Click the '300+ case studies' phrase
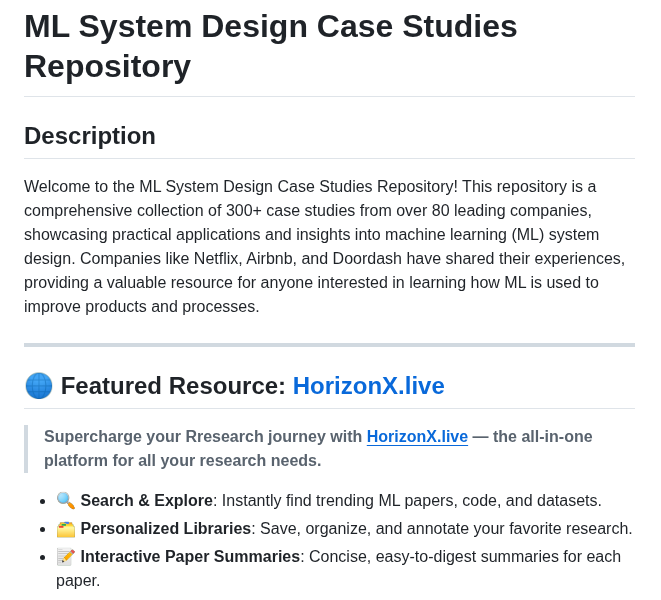 click(x=290, y=210)
